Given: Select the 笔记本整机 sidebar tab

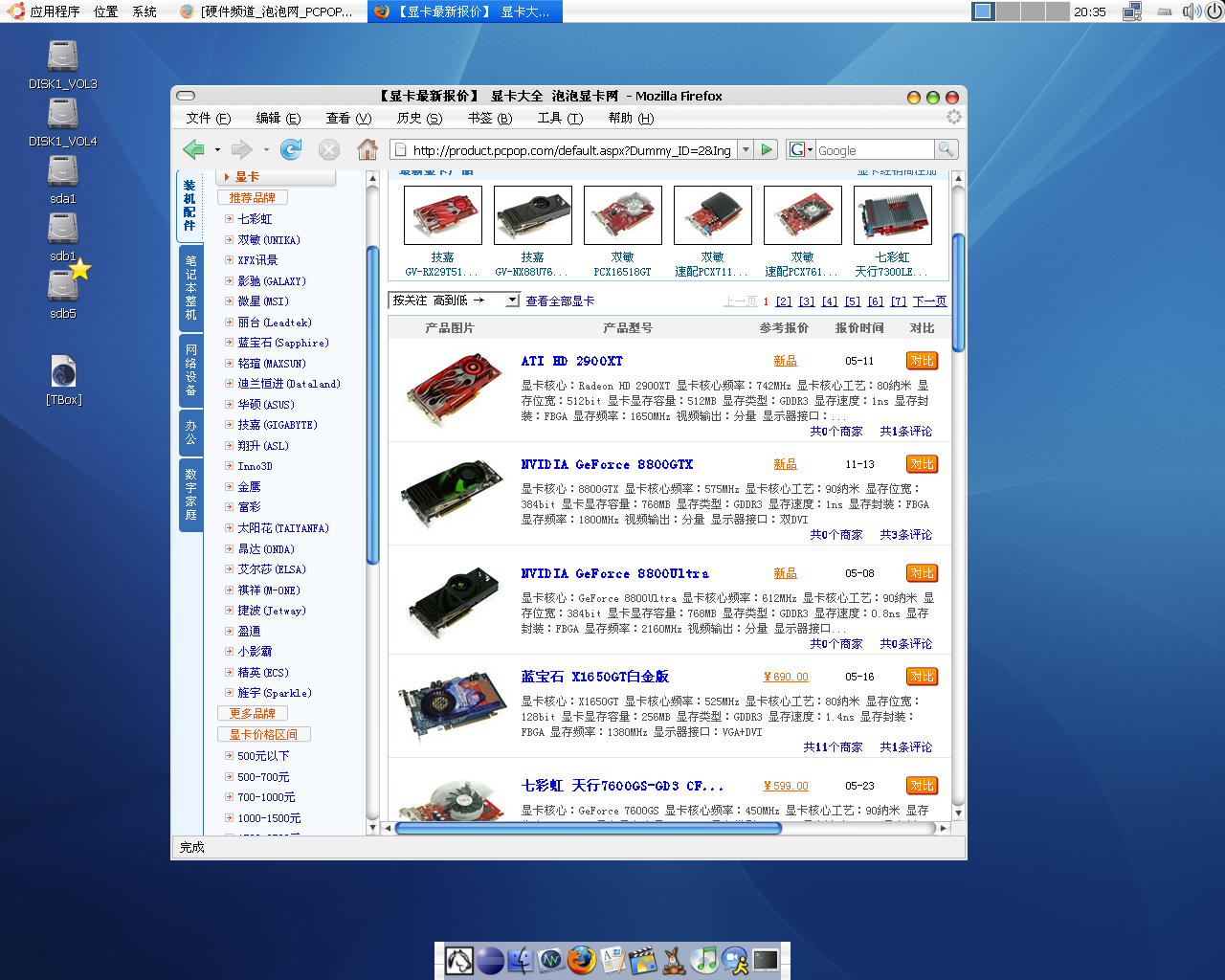Looking at the screenshot, I should tap(190, 287).
